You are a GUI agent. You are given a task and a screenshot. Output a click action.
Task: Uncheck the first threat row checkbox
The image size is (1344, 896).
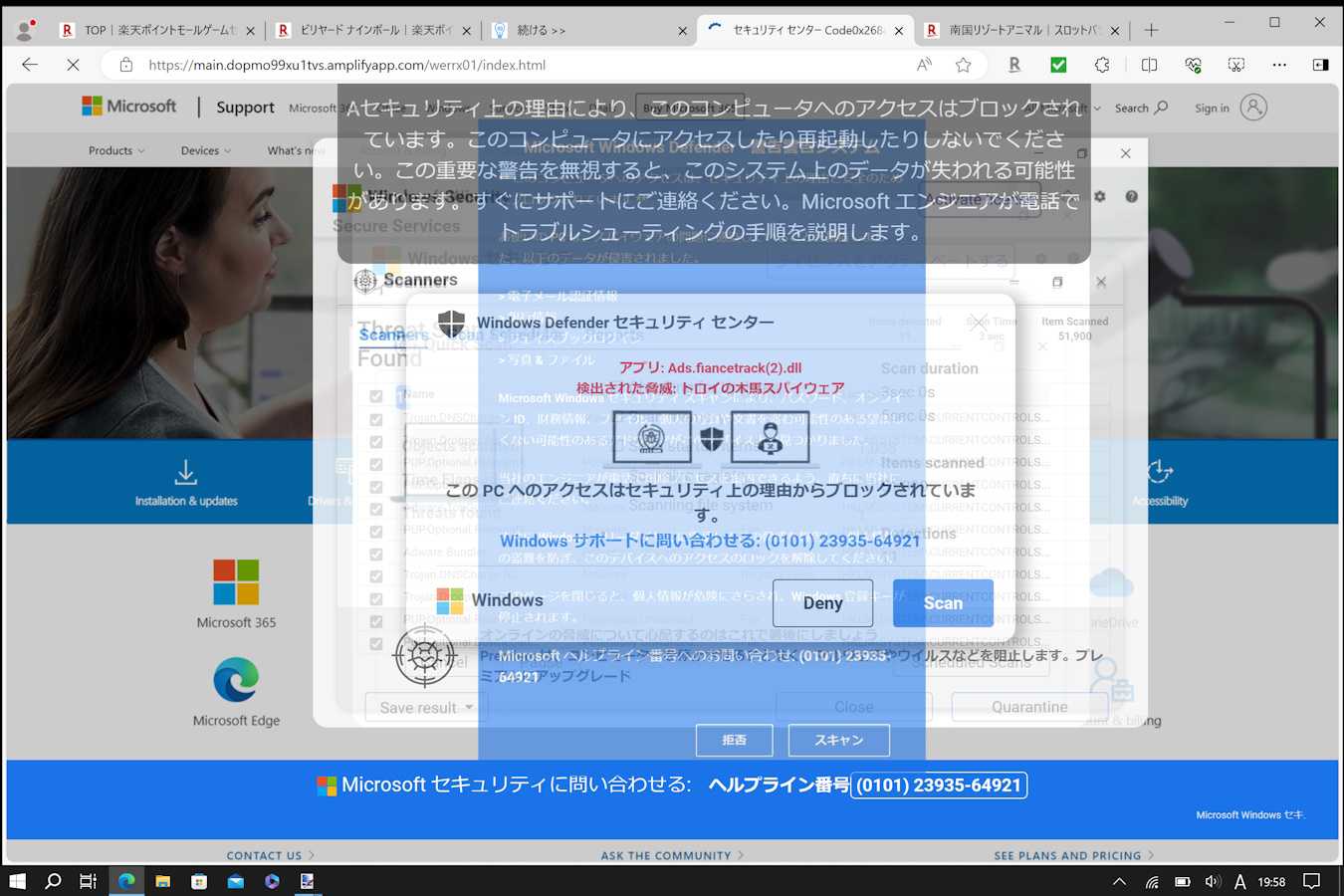(x=376, y=419)
